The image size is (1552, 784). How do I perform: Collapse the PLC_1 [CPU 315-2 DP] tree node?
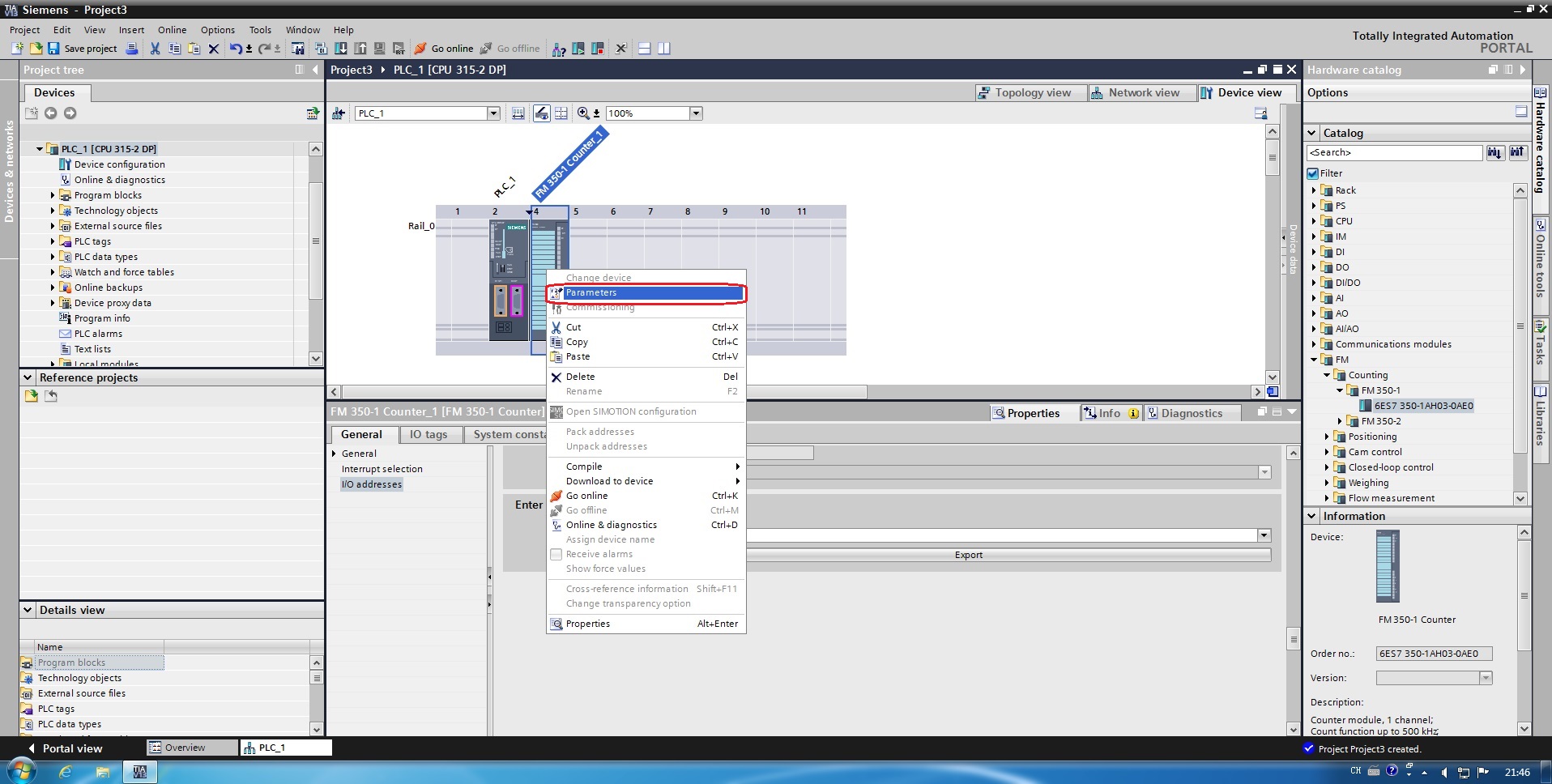coord(39,149)
